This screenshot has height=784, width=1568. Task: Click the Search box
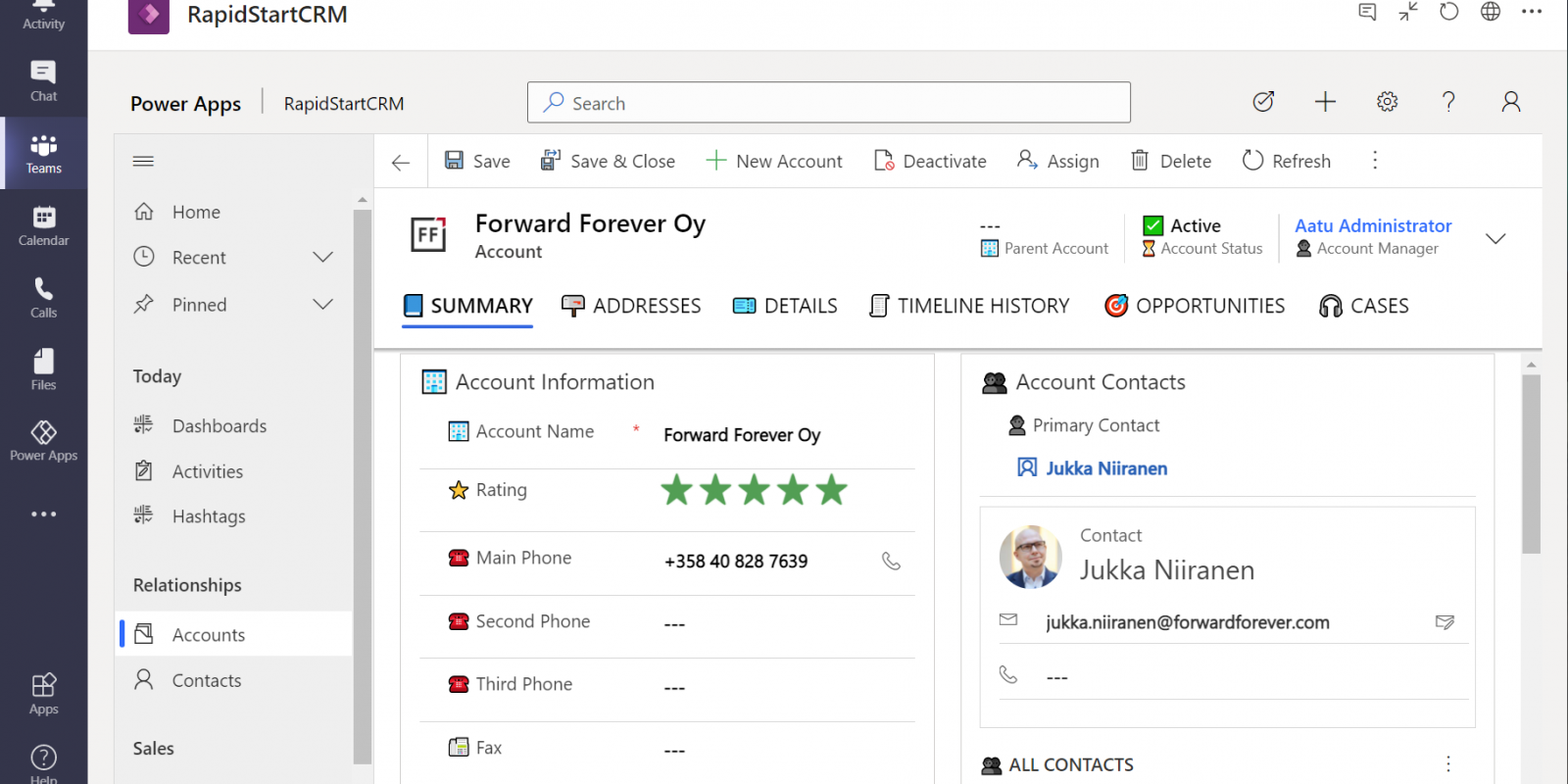click(829, 102)
